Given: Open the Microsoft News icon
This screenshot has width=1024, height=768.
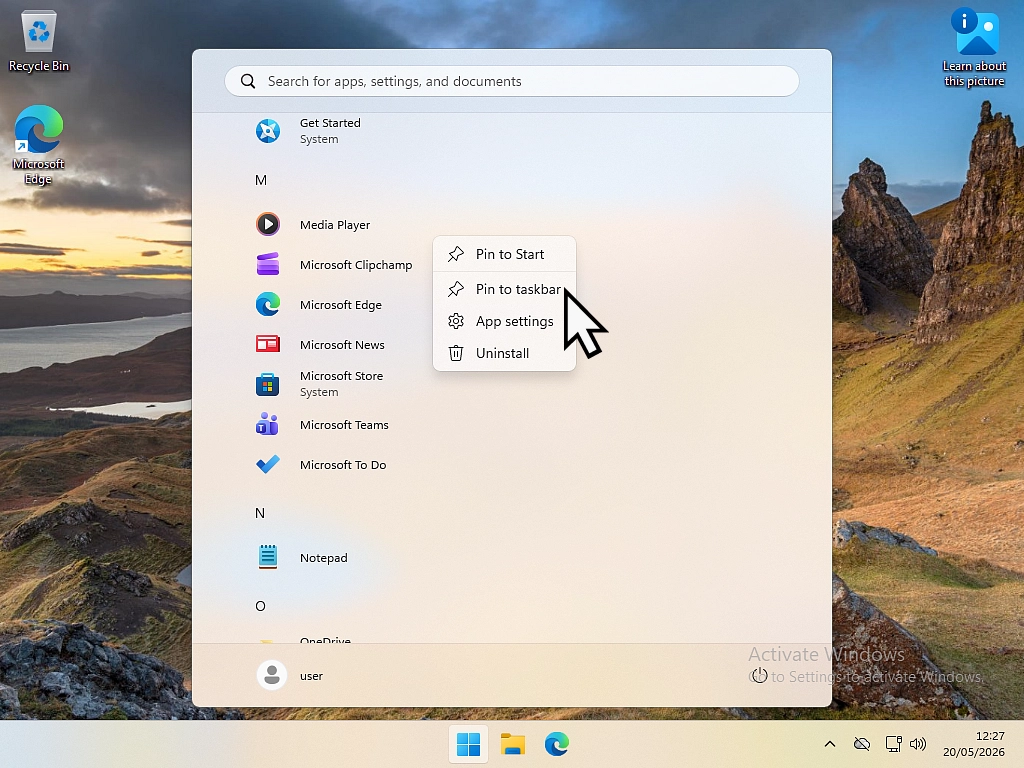Looking at the screenshot, I should click(268, 344).
